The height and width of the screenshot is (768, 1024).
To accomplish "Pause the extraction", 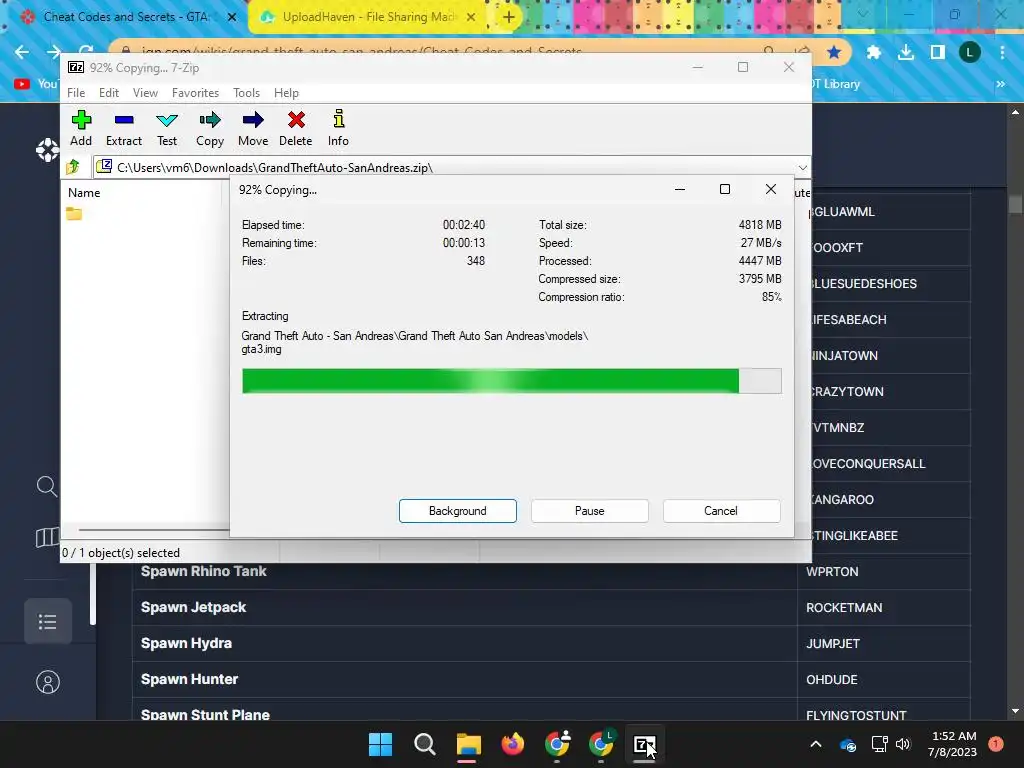I will (x=590, y=511).
